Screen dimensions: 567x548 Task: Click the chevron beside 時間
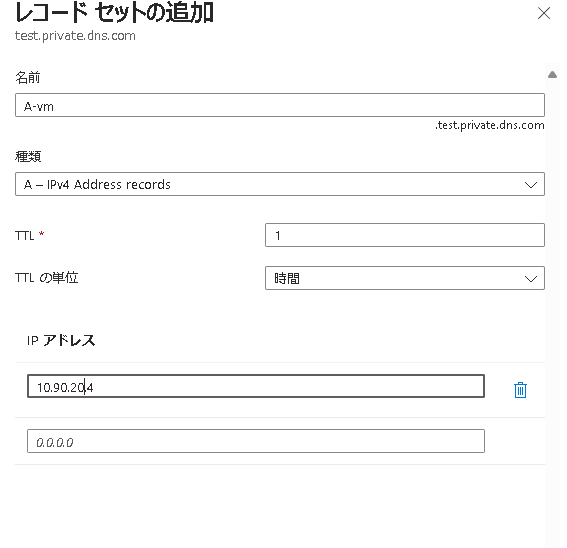click(530, 279)
